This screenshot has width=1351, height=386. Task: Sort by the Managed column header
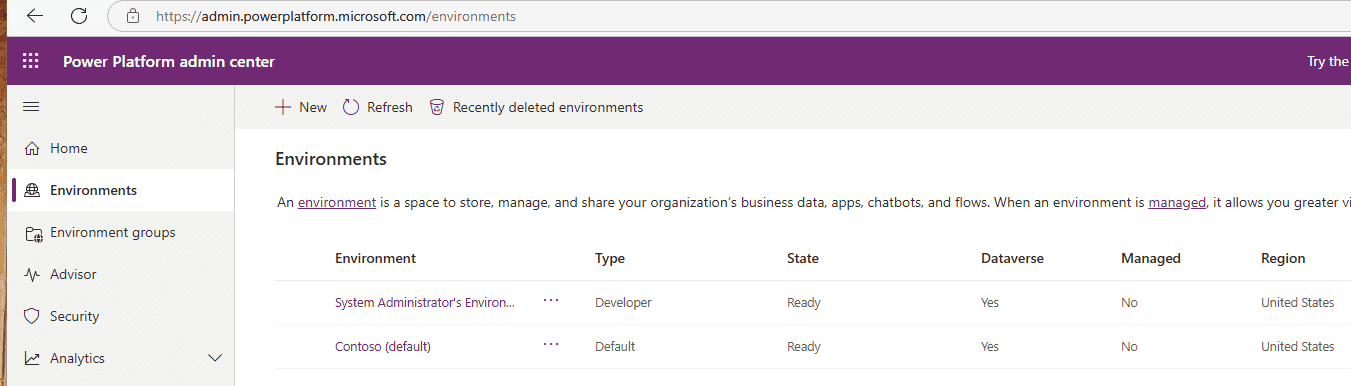coord(1151,258)
